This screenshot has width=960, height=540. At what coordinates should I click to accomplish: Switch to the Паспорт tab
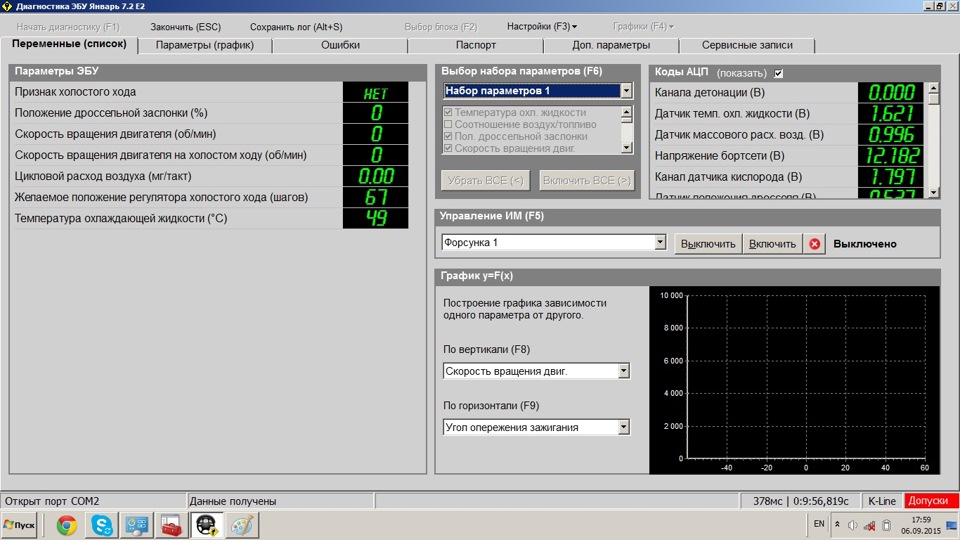[476, 45]
